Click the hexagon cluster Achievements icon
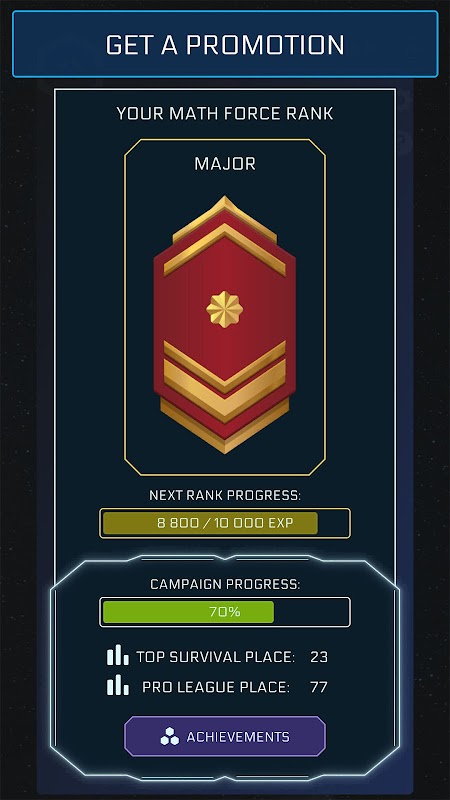This screenshot has width=450, height=800. (x=170, y=737)
